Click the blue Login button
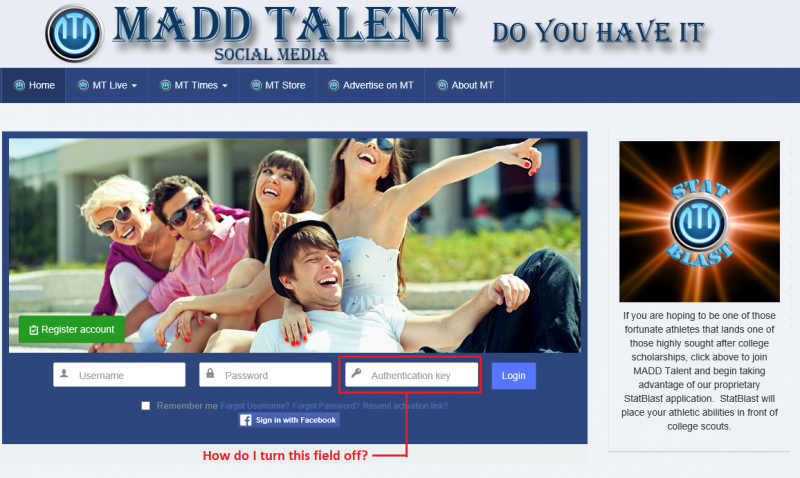 [514, 376]
